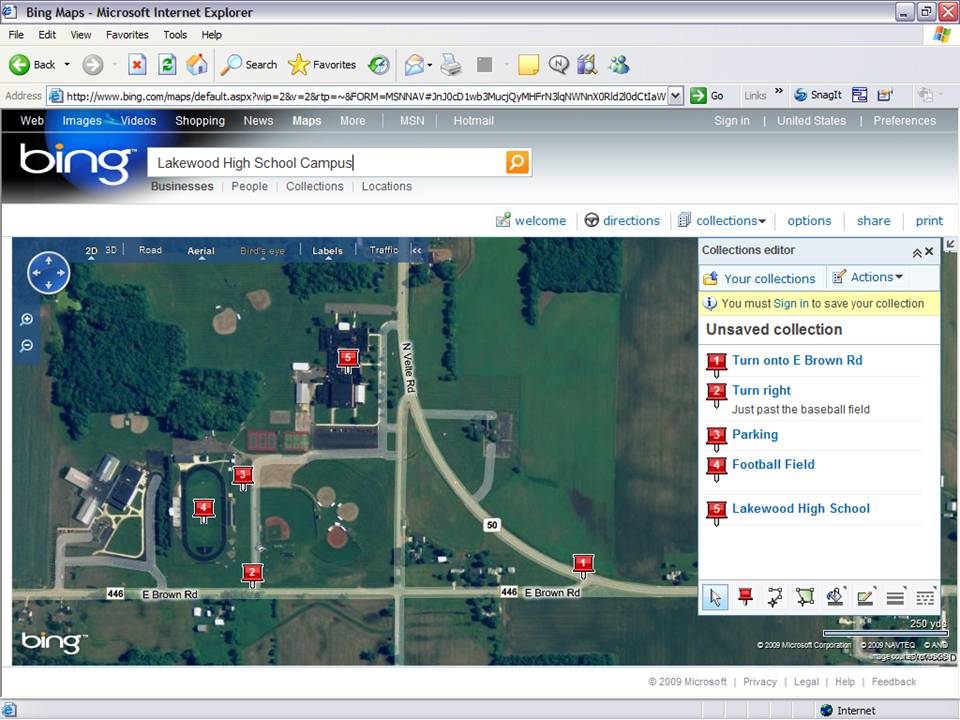This screenshot has height=720, width=960.
Task: Open the line style dashed tool
Action: tap(925, 597)
